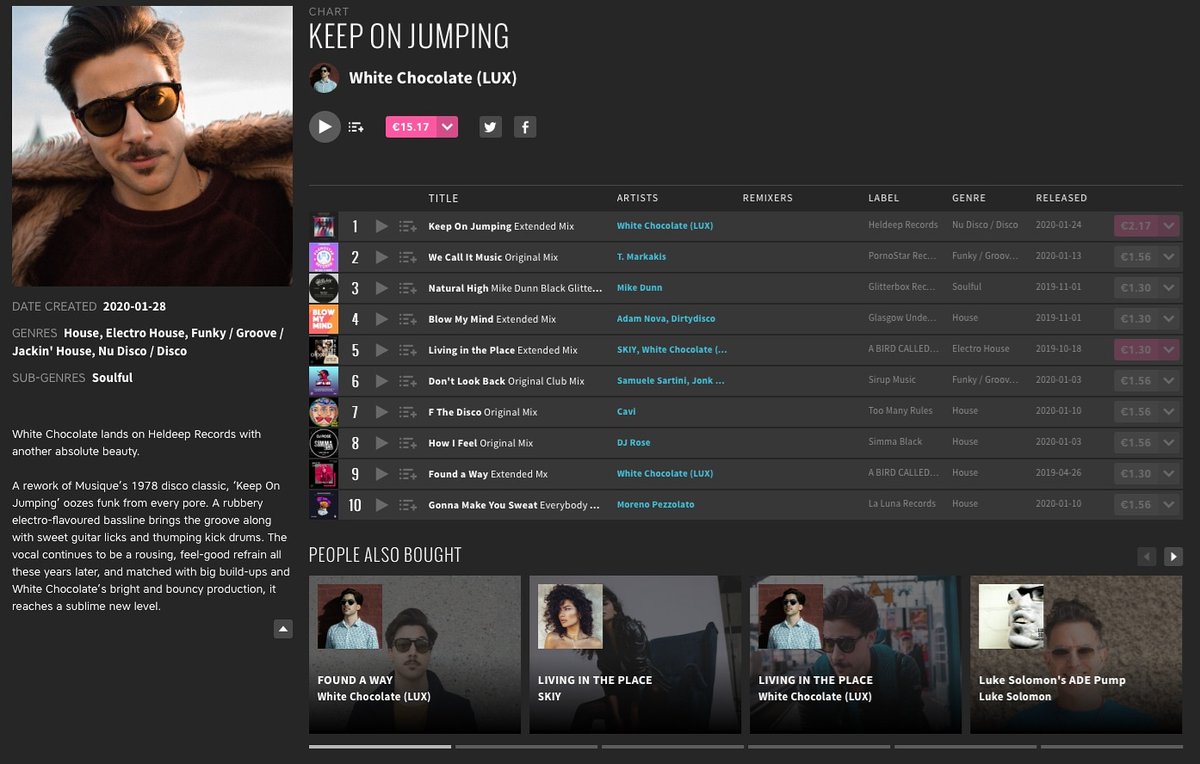This screenshot has height=764, width=1200.
Task: Expand price options for Living in the Place
Action: pyautogui.click(x=1168, y=350)
